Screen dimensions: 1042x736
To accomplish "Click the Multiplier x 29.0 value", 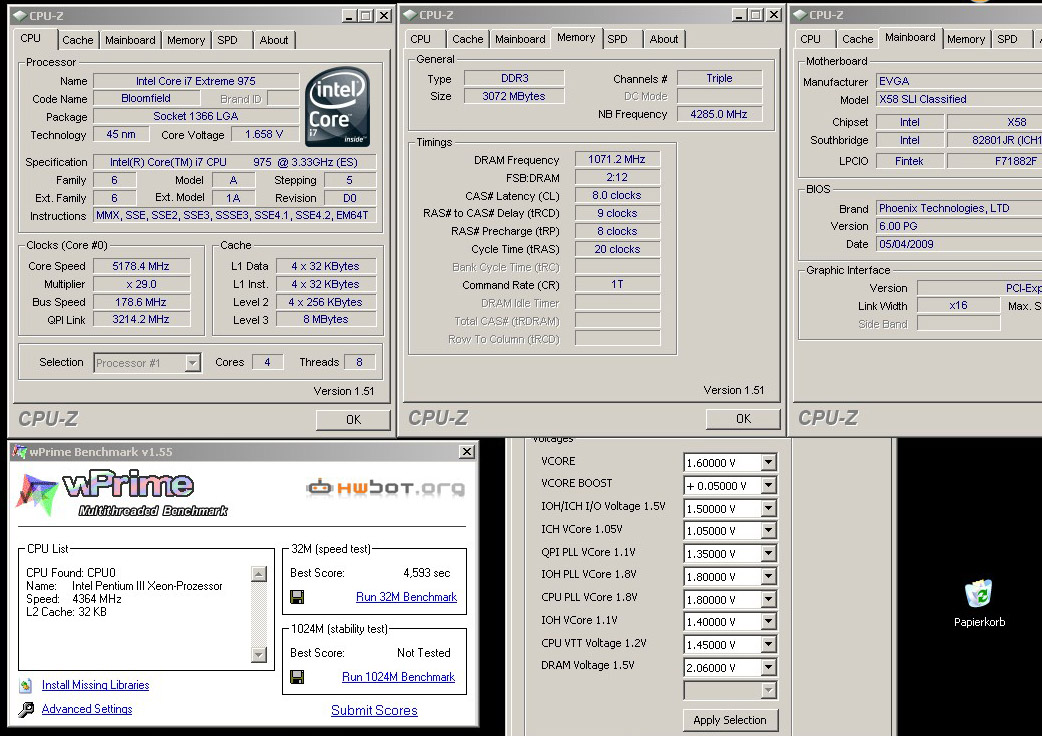I will [x=141, y=284].
